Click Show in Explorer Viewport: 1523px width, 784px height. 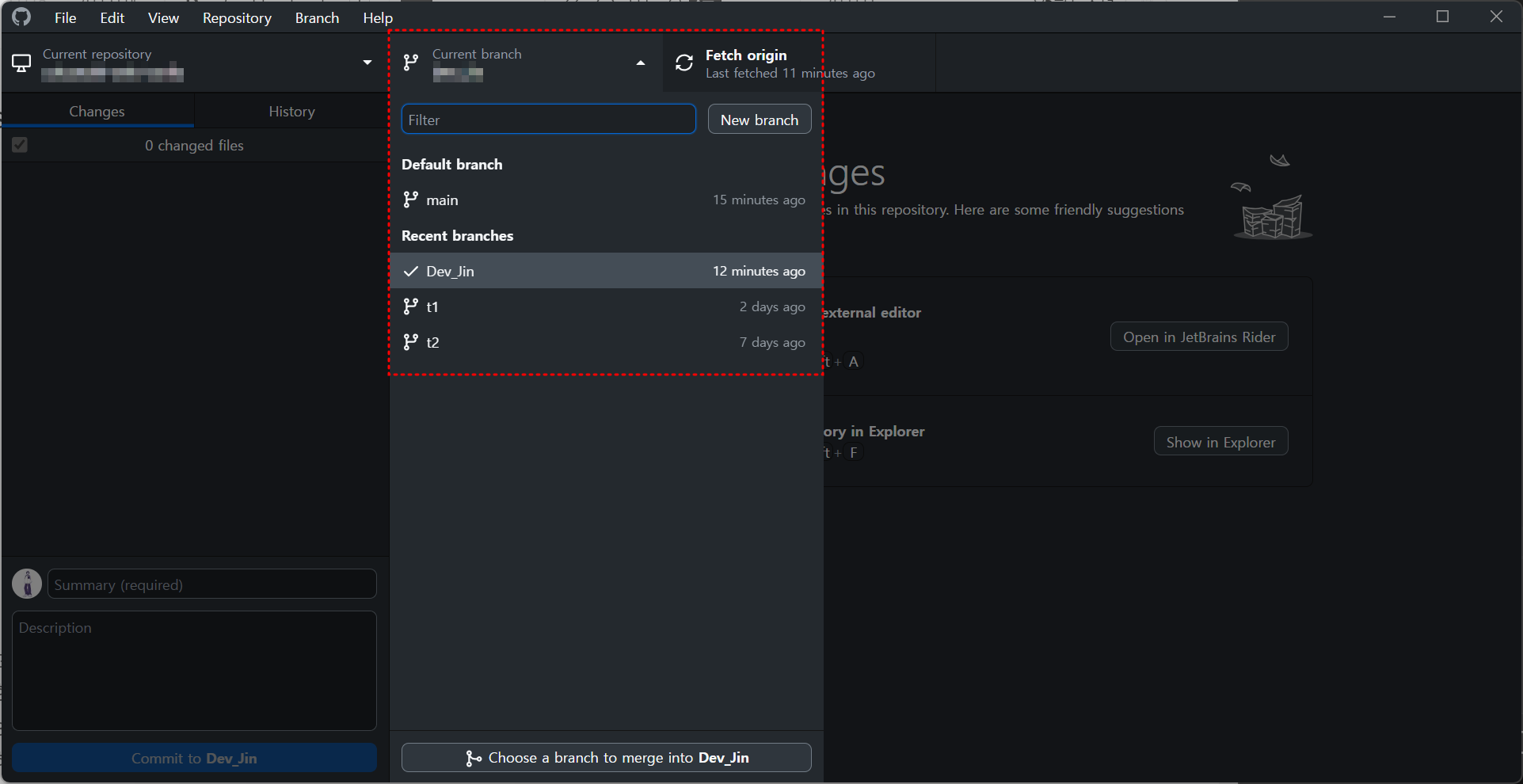1220,441
